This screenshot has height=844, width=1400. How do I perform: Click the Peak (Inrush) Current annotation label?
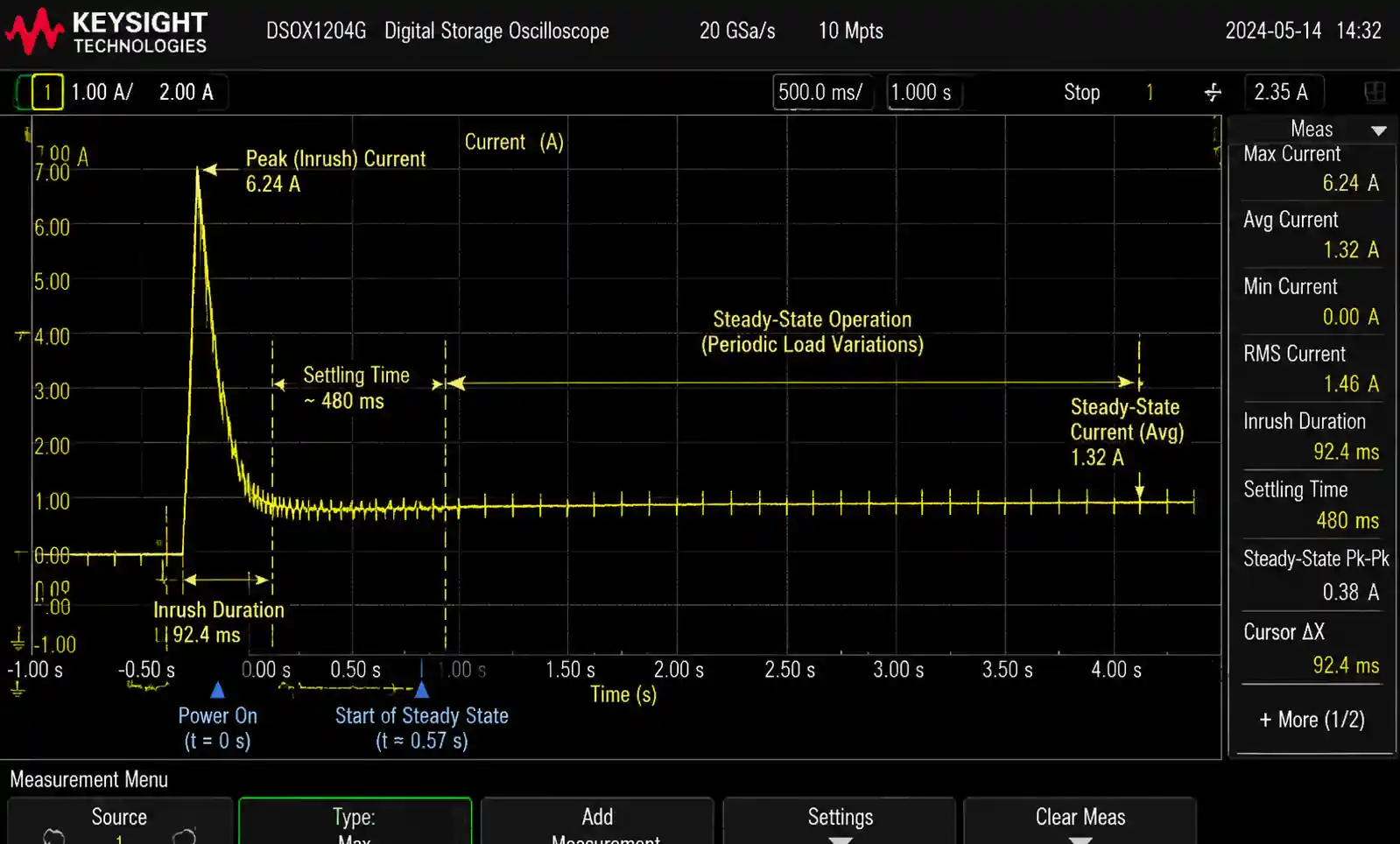point(335,171)
